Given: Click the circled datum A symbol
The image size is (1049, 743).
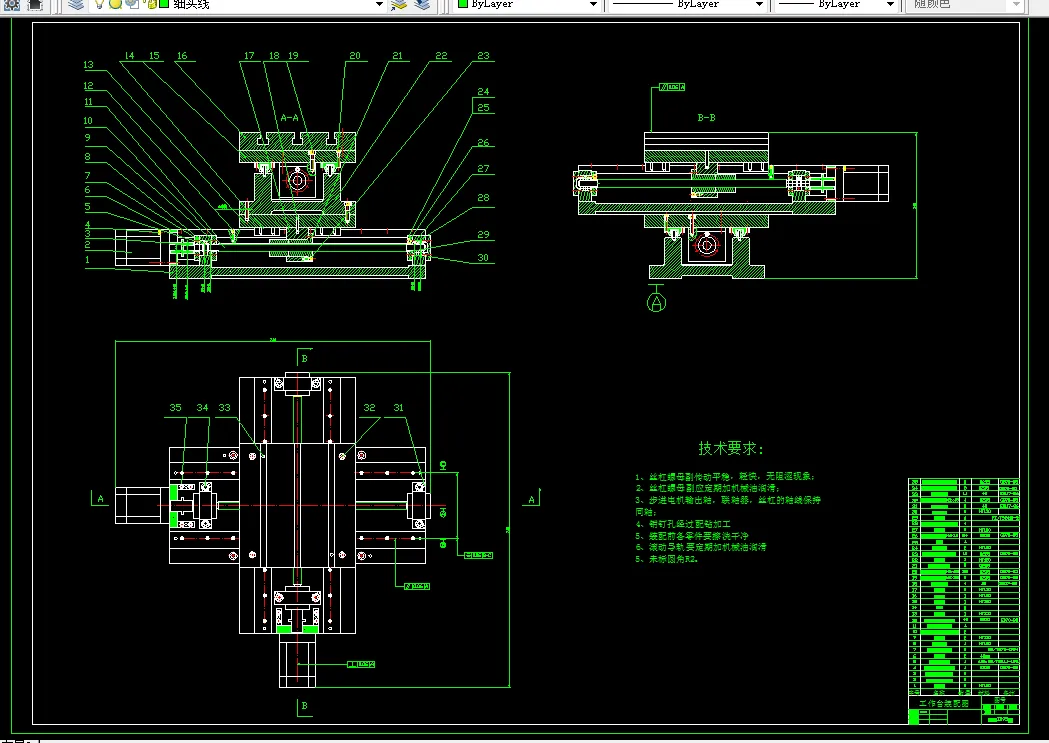Looking at the screenshot, I should (656, 301).
